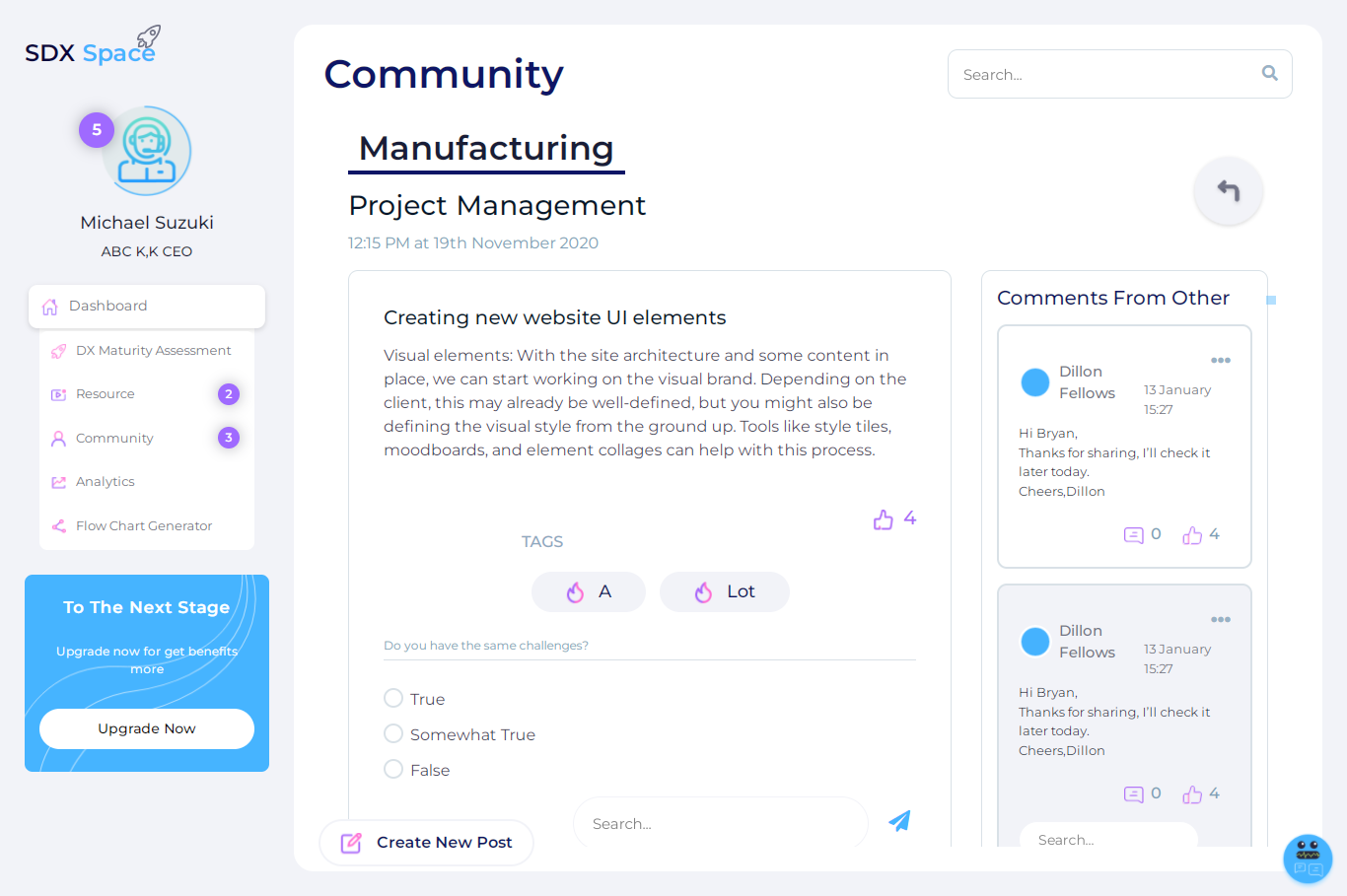The image size is (1347, 896).
Task: Select the False radio option
Action: (393, 769)
